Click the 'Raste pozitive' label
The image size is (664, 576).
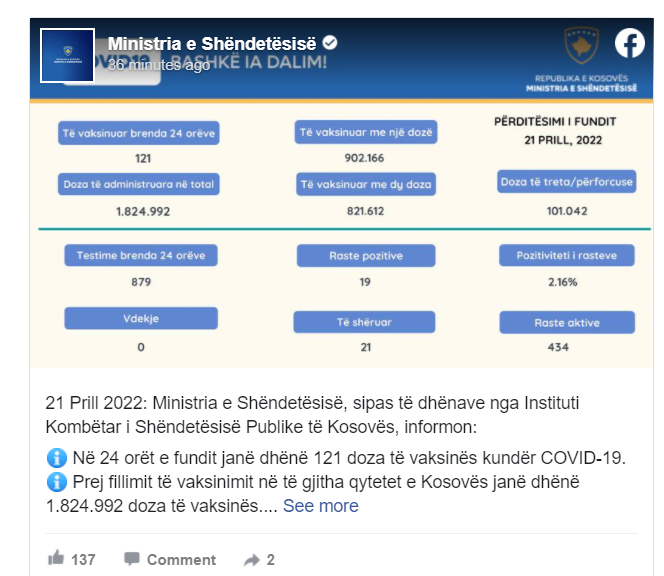pos(365,256)
